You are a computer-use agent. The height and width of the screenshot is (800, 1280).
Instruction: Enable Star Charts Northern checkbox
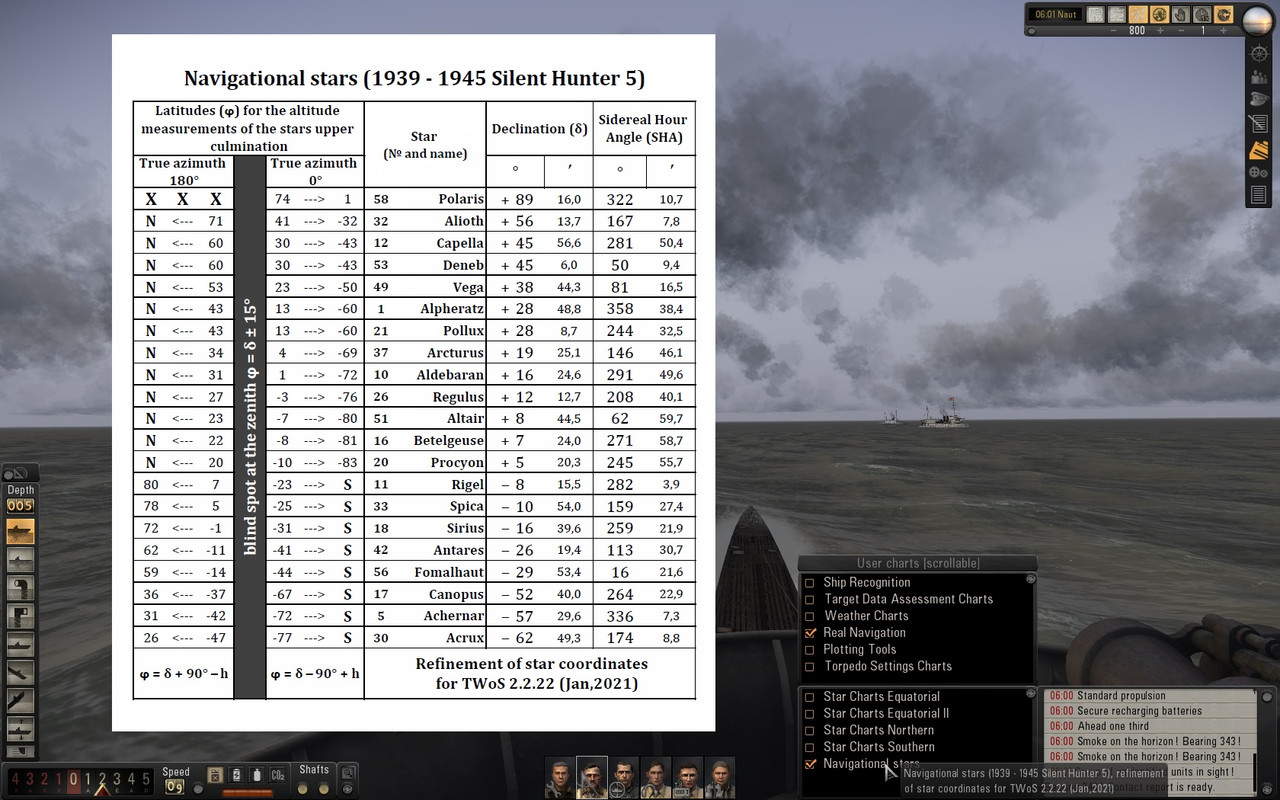[810, 730]
